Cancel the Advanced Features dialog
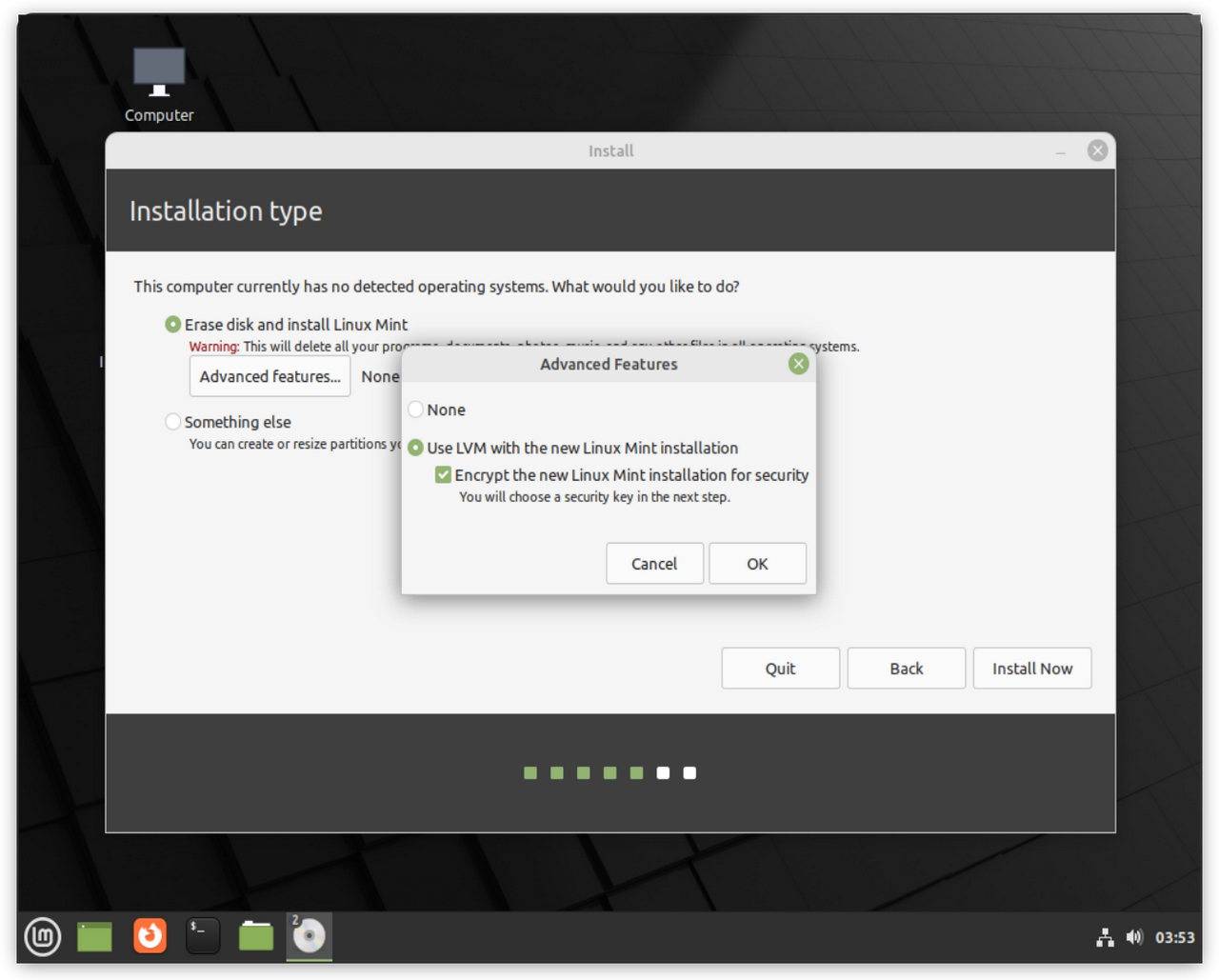Image resolution: width=1219 pixels, height=980 pixels. [x=654, y=564]
